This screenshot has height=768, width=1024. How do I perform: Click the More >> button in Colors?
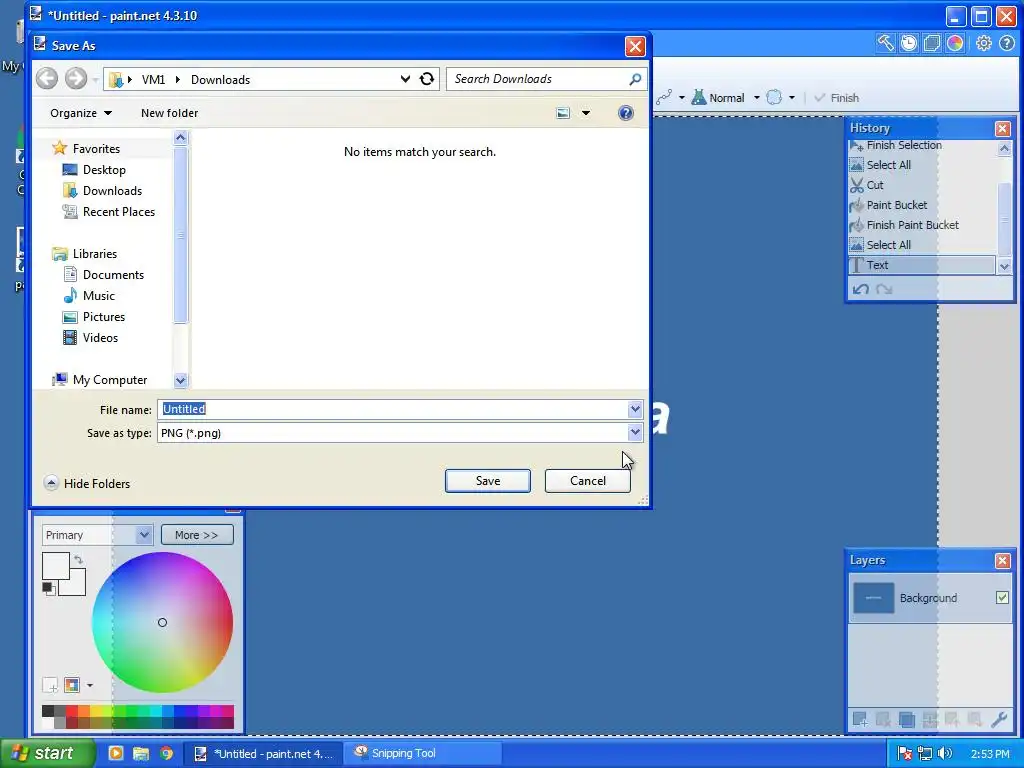pyautogui.click(x=197, y=535)
